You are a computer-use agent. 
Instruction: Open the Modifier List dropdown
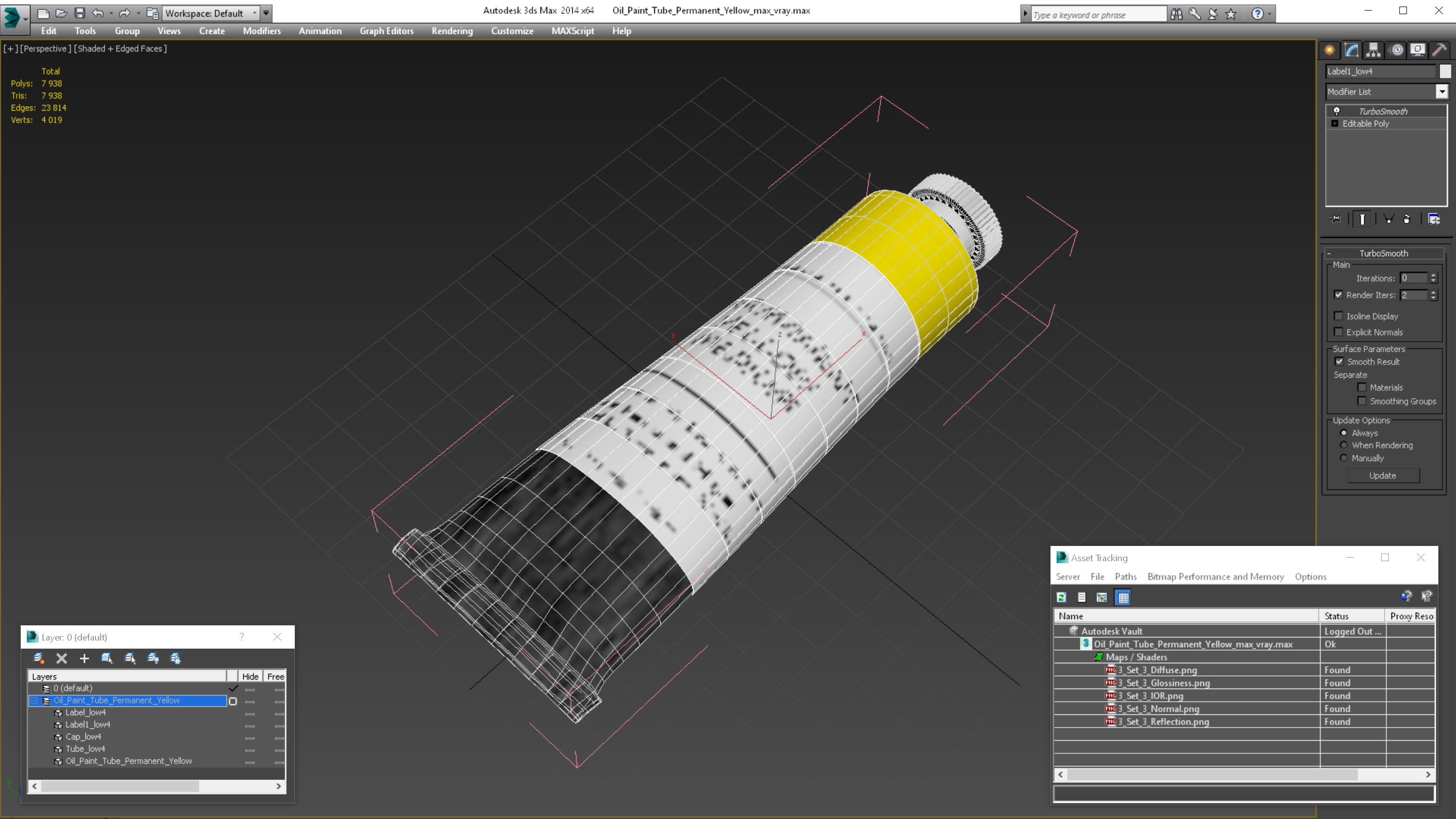pos(1441,92)
